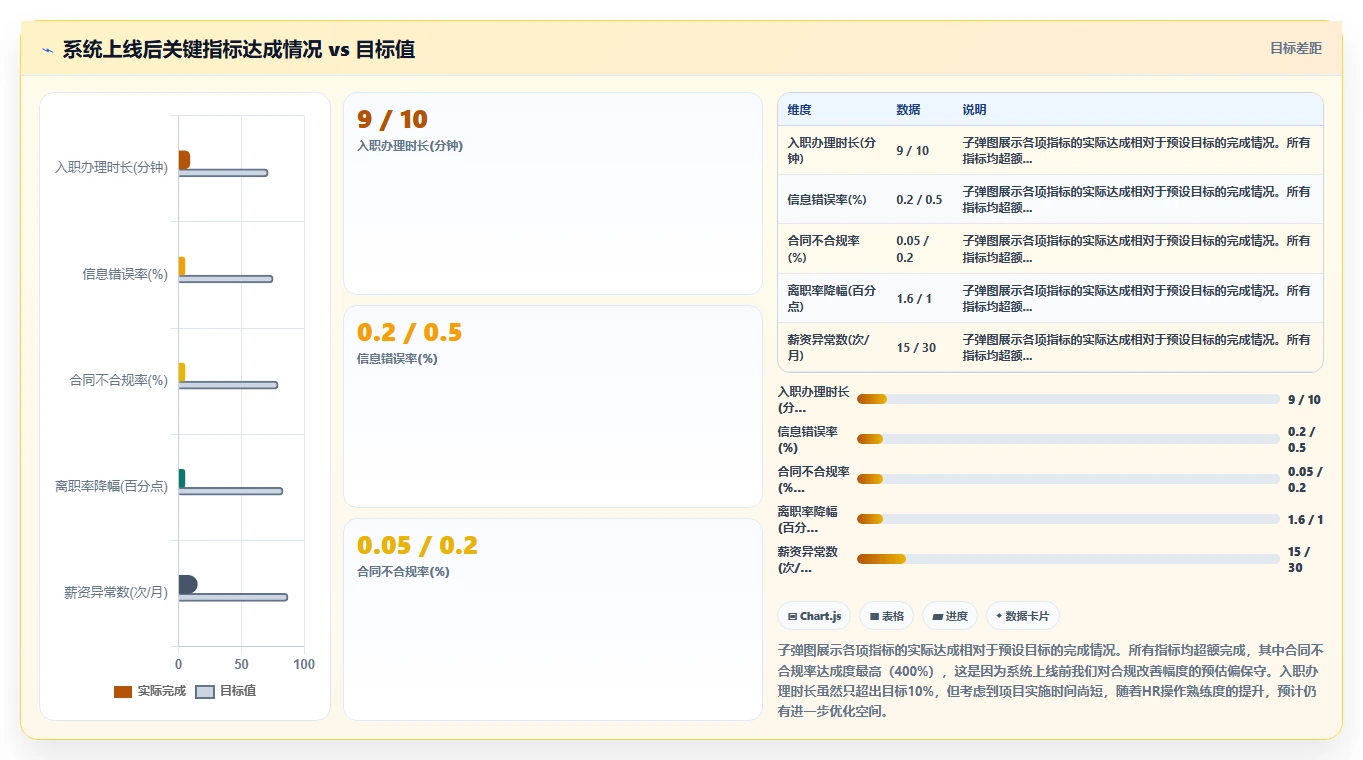
Task: Click the 信息错误率 target bar in chart
Action: point(225,279)
